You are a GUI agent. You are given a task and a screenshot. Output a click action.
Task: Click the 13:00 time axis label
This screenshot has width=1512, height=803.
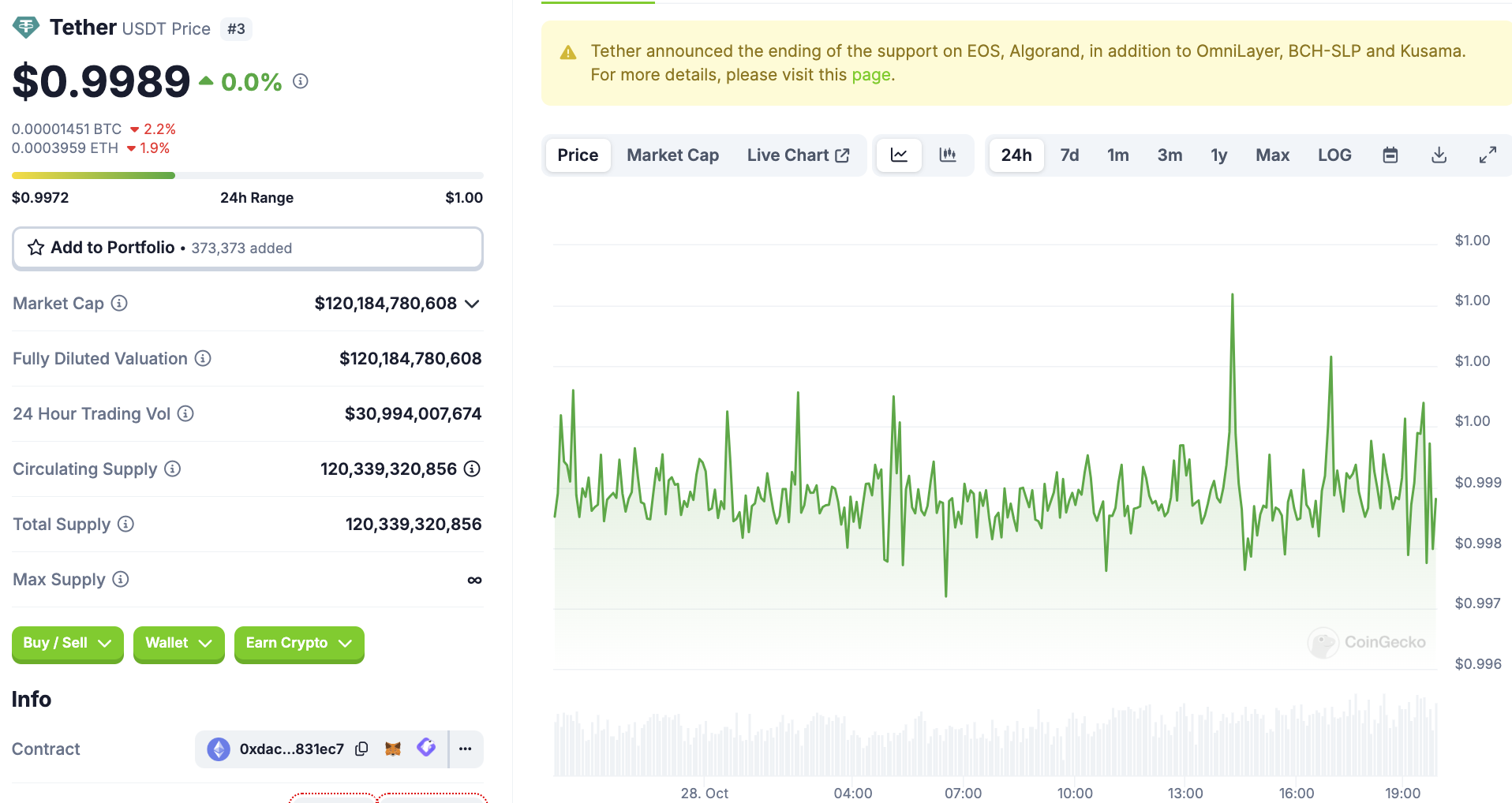pyautogui.click(x=1185, y=793)
